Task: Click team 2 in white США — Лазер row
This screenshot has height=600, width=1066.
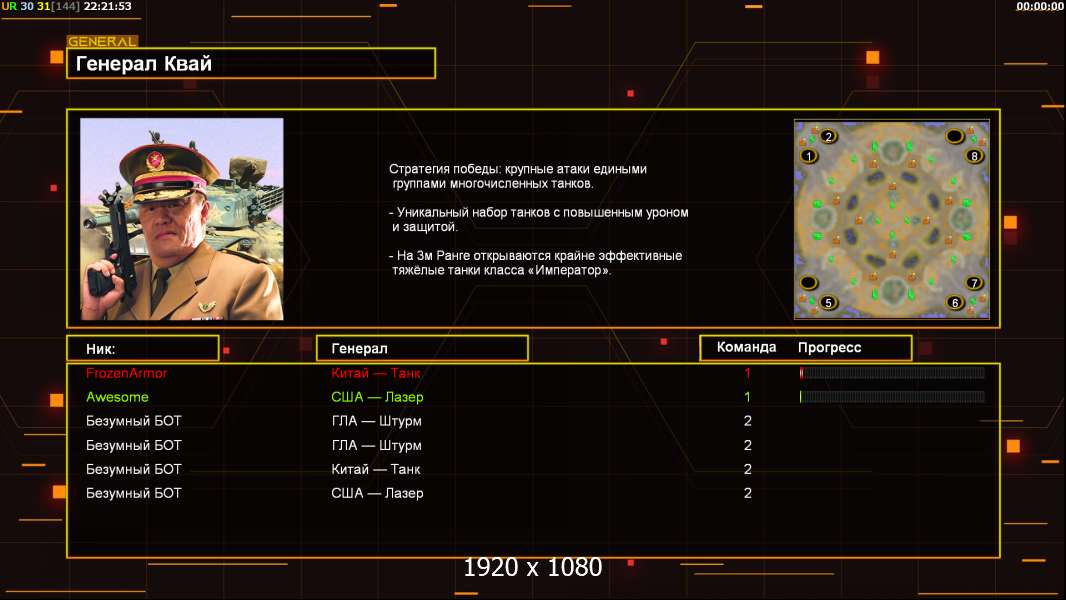Action: [x=747, y=493]
